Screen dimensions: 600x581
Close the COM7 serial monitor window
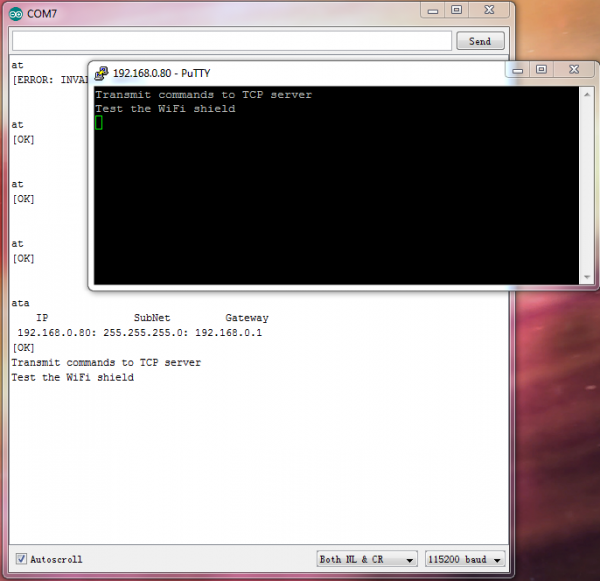pos(489,10)
